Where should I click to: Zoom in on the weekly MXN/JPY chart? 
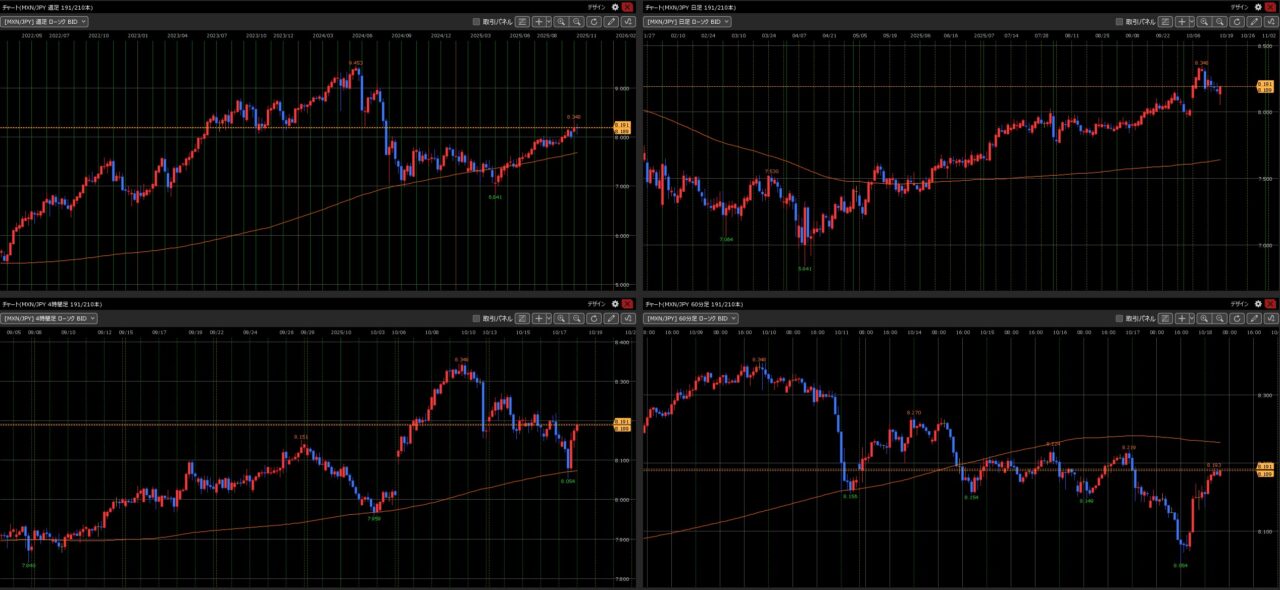click(561, 21)
